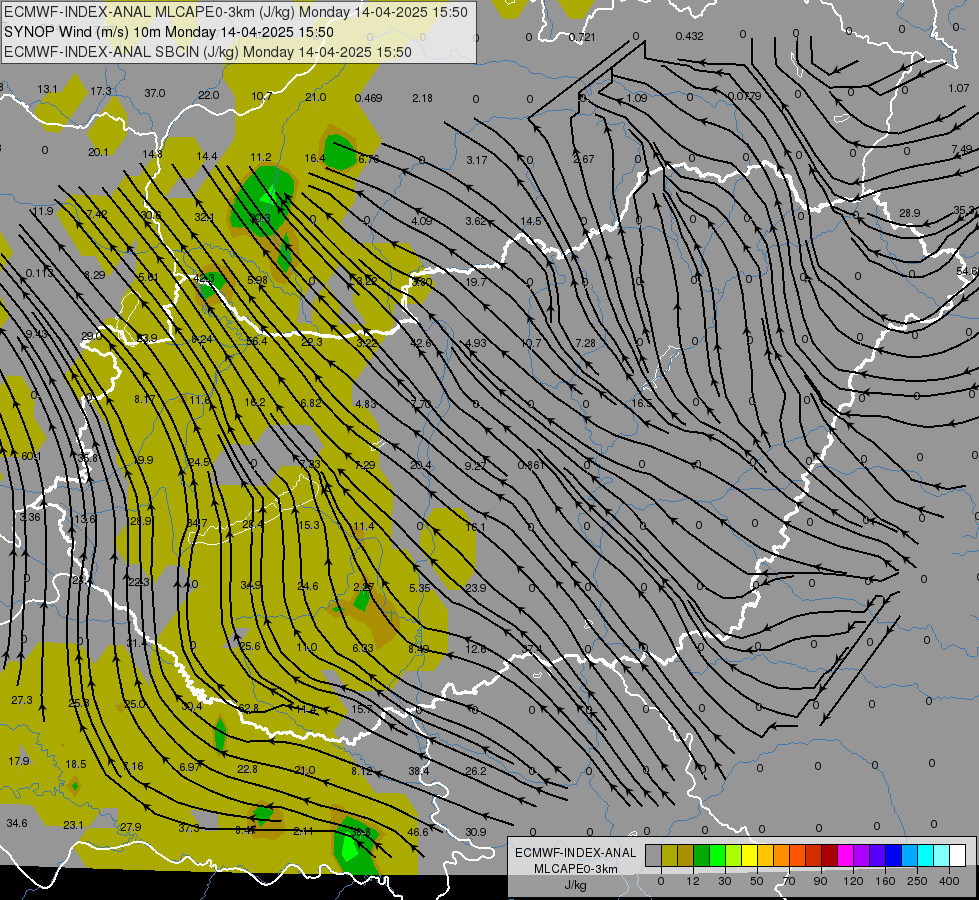
Task: Click the SYNOP Wind 10m header line
Action: click(169, 32)
